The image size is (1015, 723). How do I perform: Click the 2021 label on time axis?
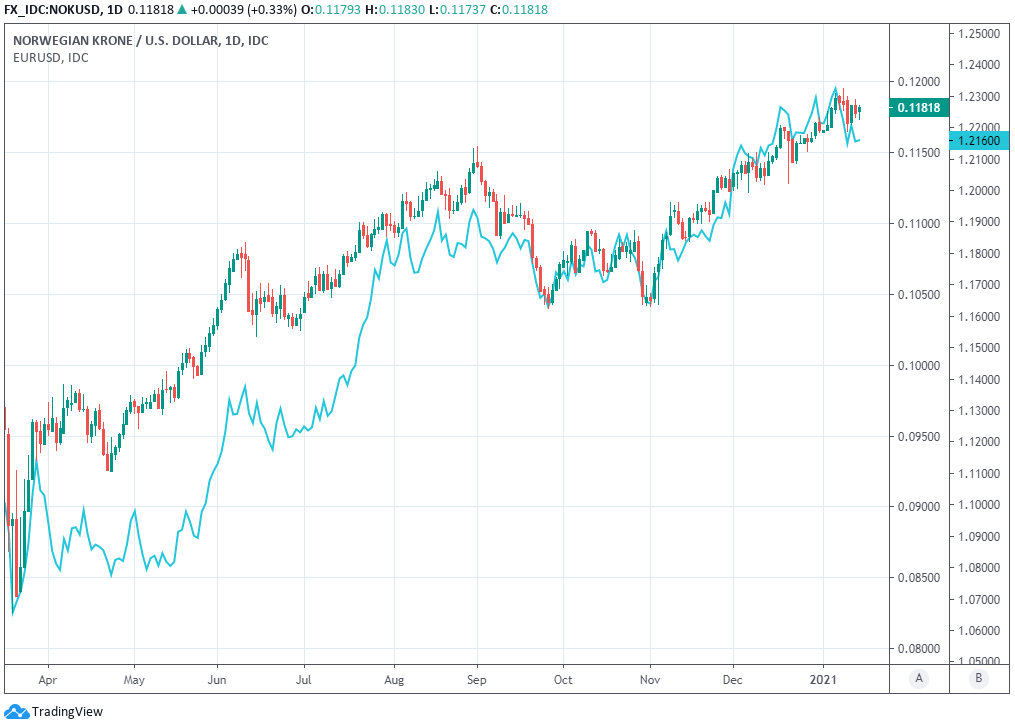824,679
